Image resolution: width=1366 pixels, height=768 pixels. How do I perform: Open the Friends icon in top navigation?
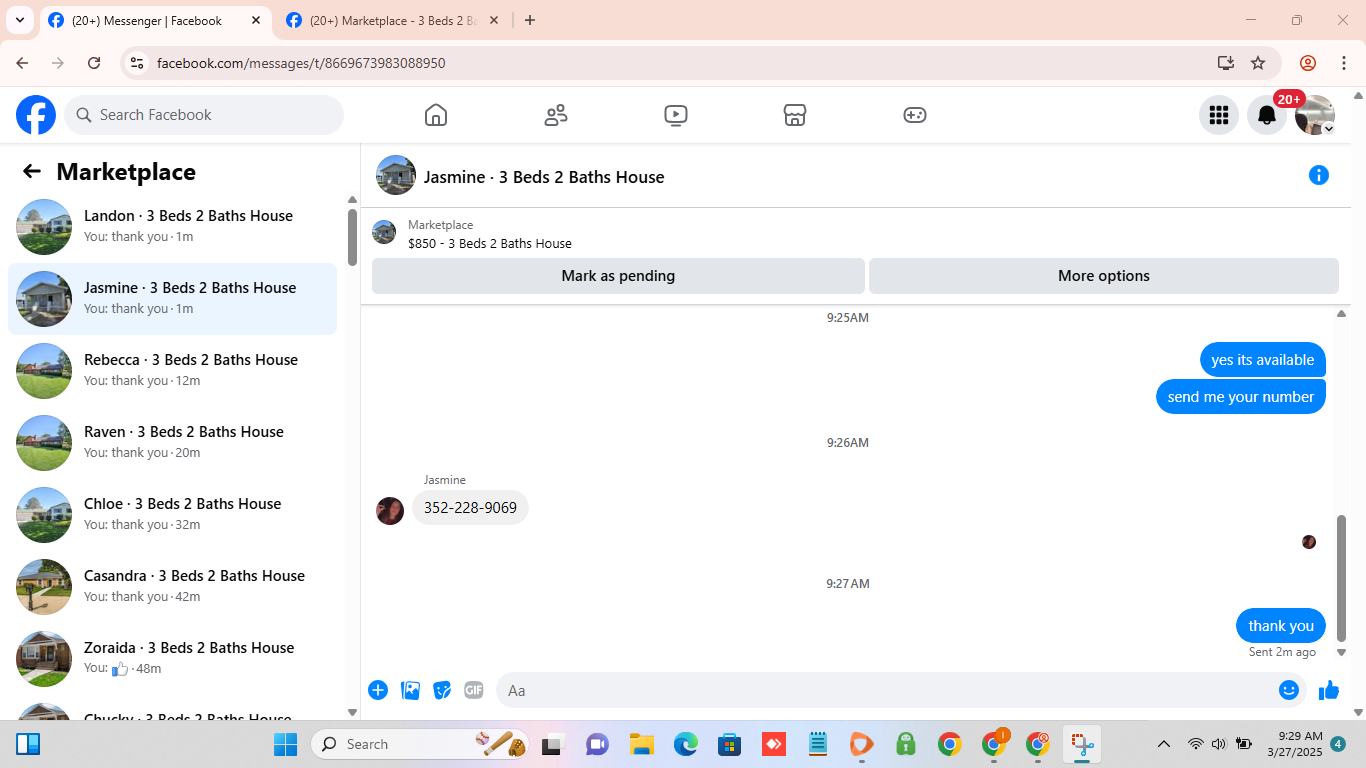(556, 115)
